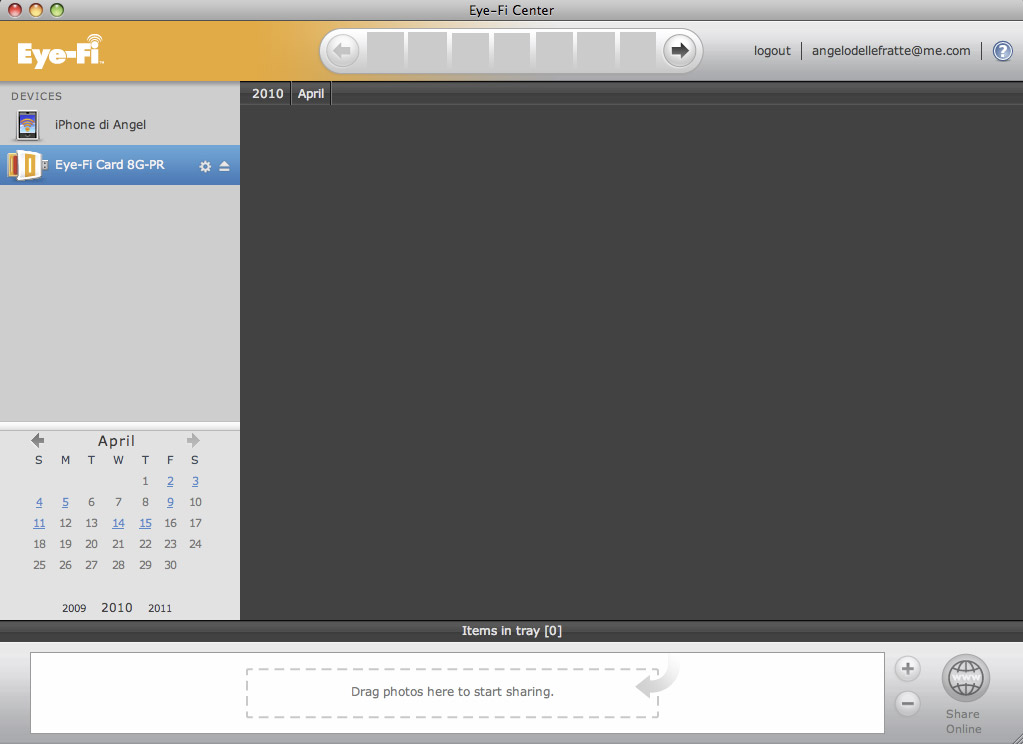This screenshot has height=744, width=1023.
Task: Click the Eye-Fi Card device icon
Action: click(25, 165)
